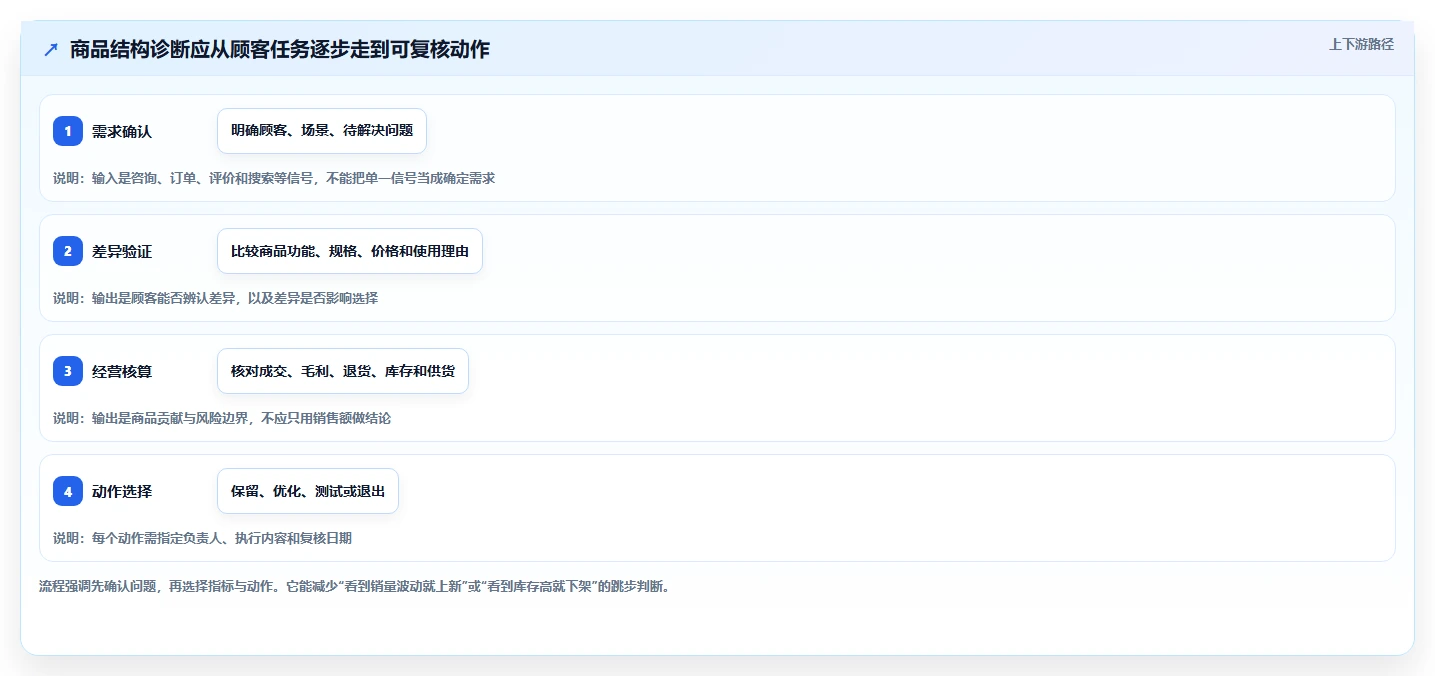Select step badge number 4

pyautogui.click(x=68, y=491)
